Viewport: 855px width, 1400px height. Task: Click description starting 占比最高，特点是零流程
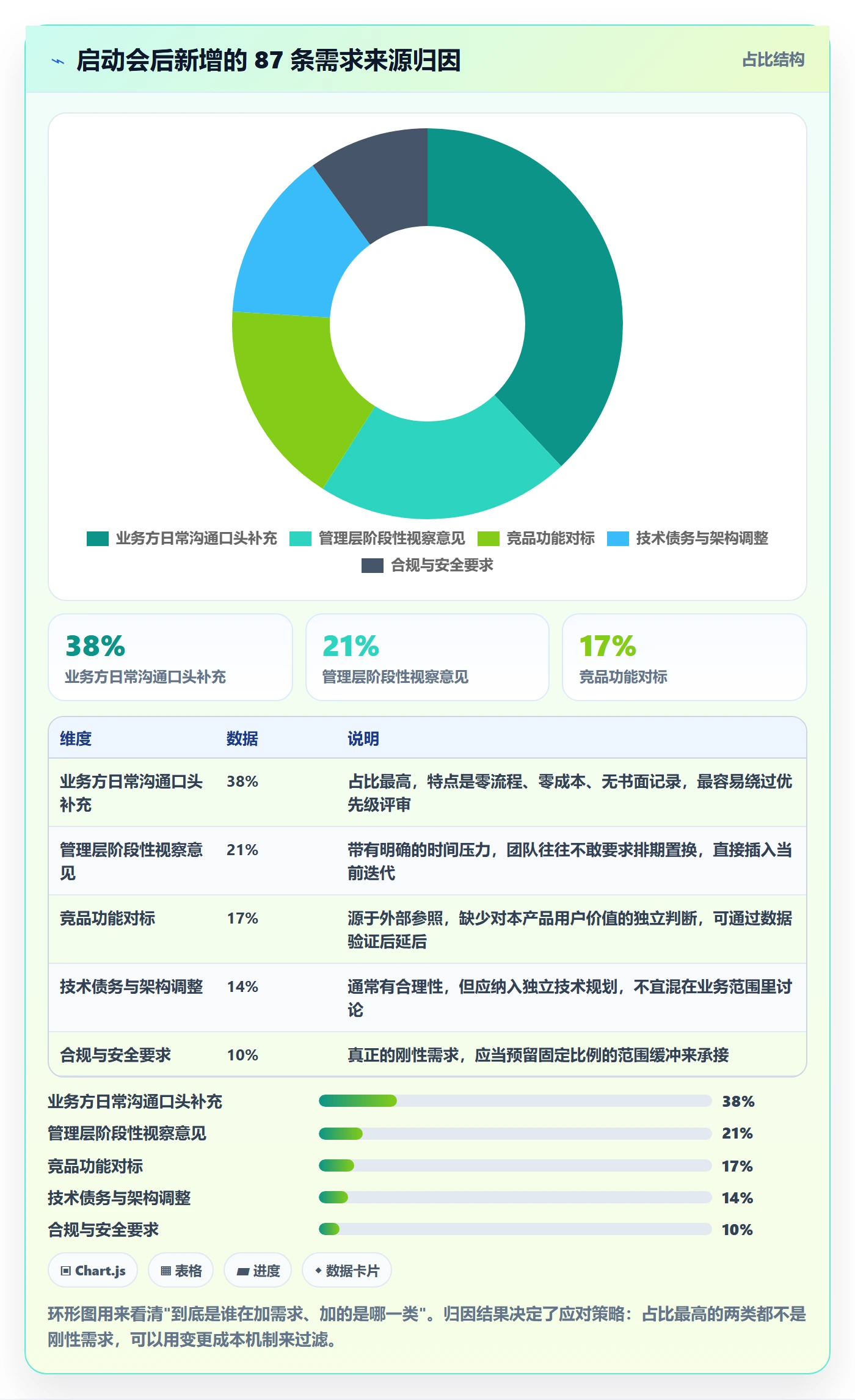570,793
